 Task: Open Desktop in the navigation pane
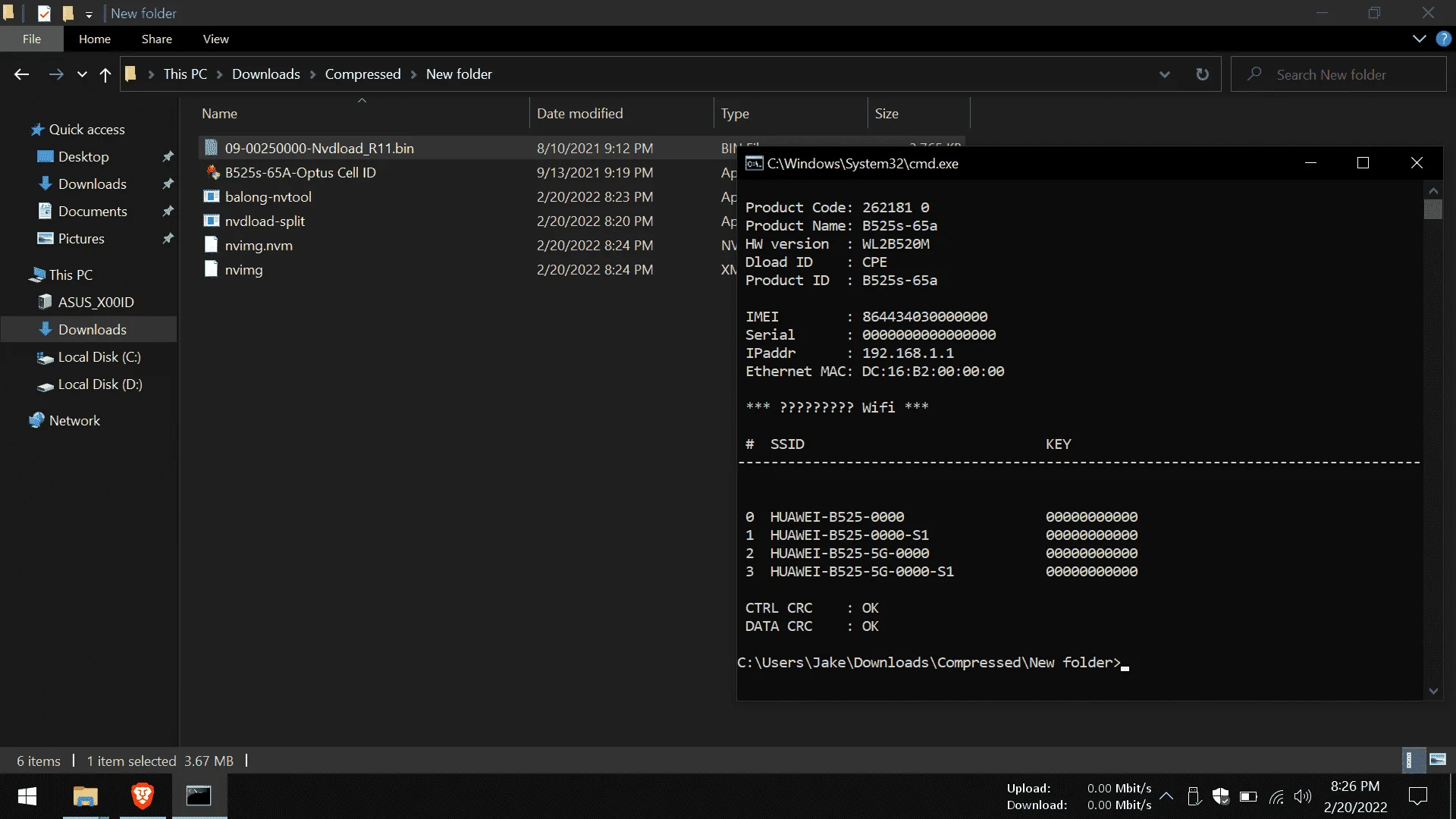83,157
